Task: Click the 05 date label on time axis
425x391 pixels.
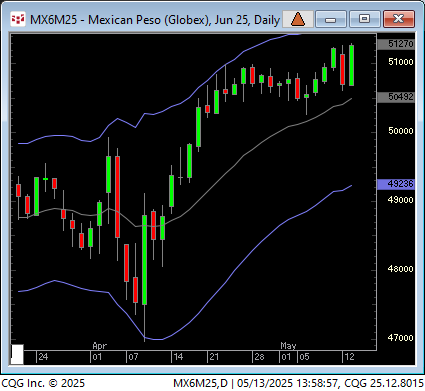Action: (304, 357)
